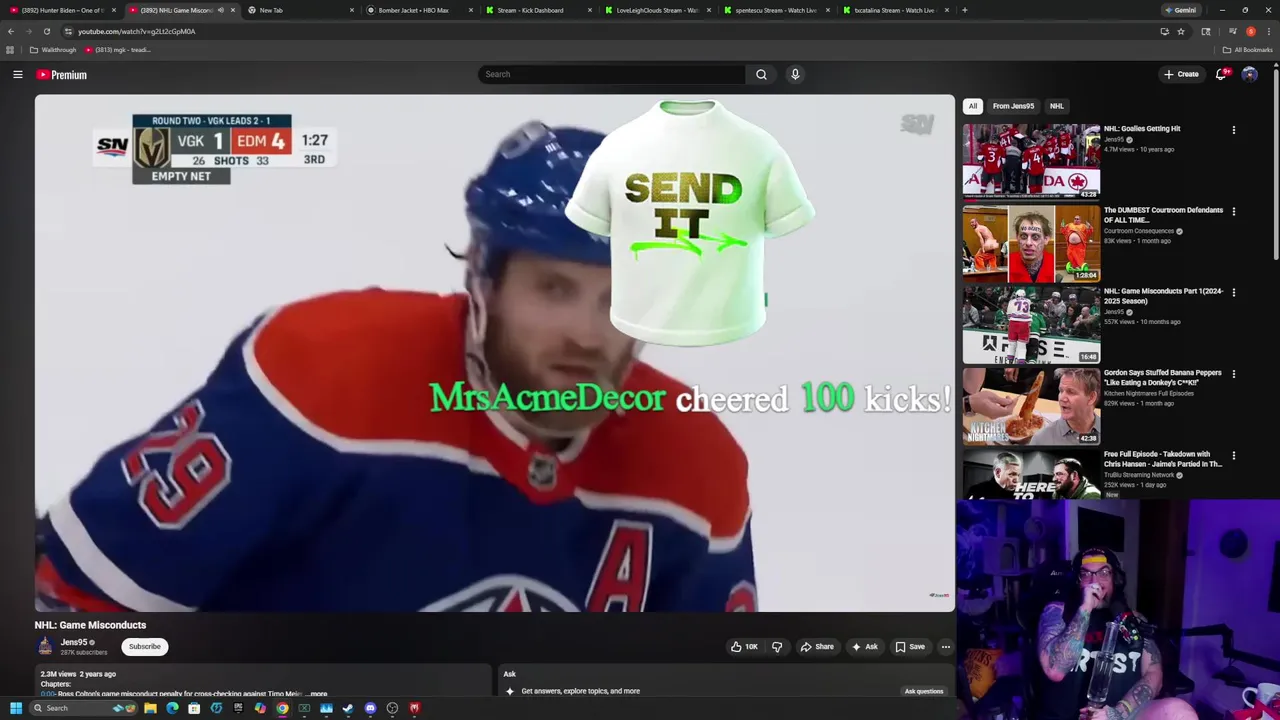This screenshot has height=720, width=1280.
Task: Open the YouTube account avatar menu
Action: [x=1249, y=74]
